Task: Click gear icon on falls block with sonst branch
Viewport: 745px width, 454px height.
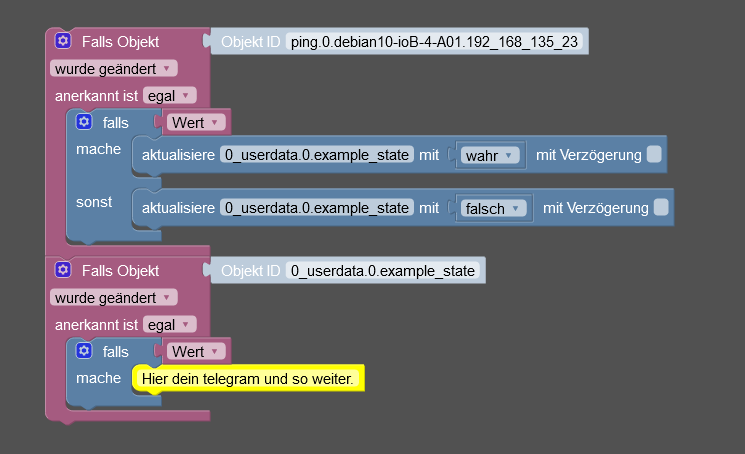Action: [84, 122]
